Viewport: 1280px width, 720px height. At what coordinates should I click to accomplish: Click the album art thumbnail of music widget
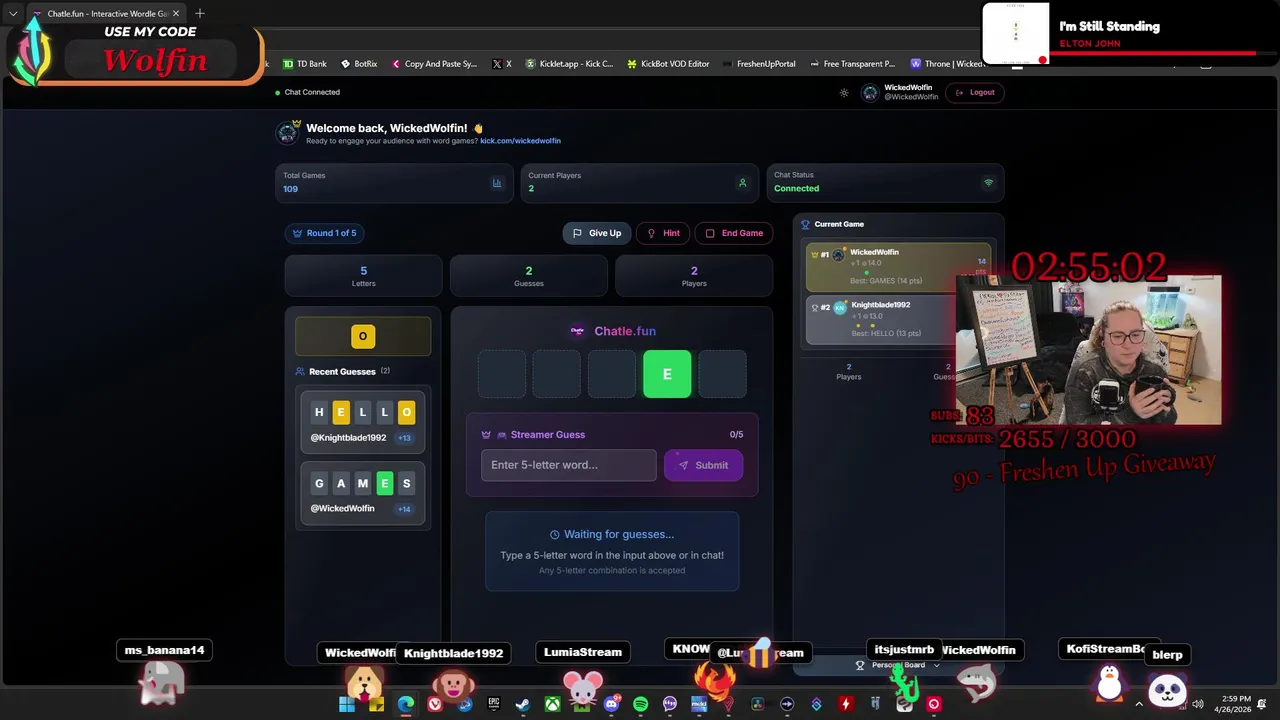coord(1016,32)
